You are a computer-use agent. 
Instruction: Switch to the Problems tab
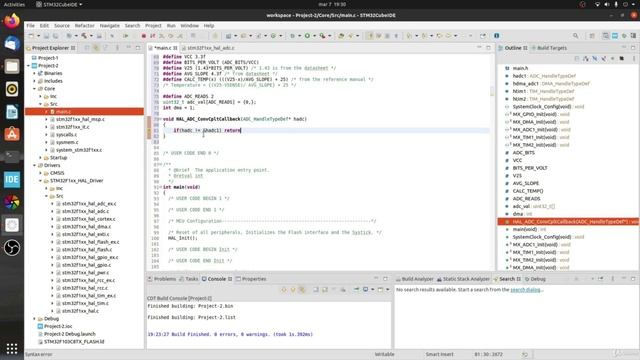(x=162, y=279)
